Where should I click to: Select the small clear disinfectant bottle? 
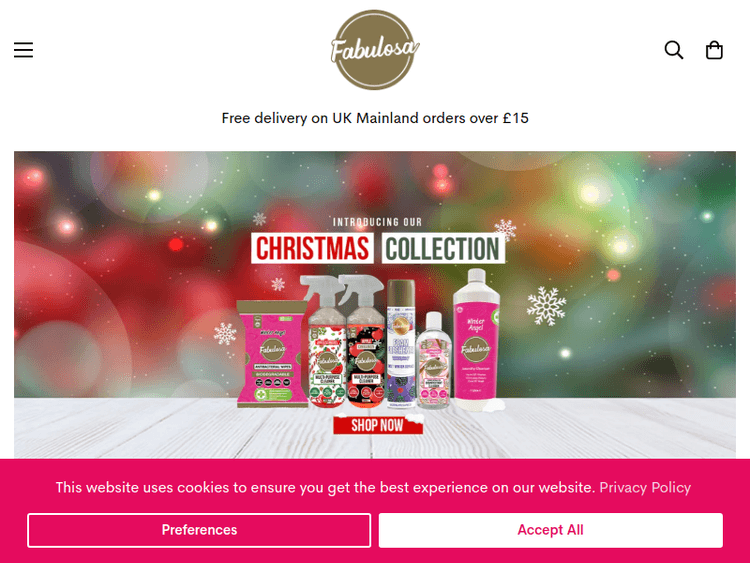click(x=433, y=360)
